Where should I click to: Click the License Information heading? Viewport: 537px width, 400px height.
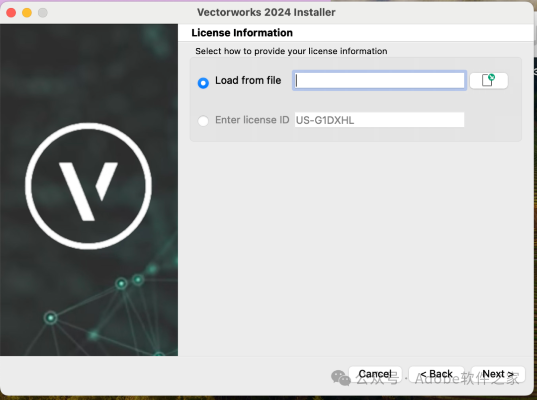tap(242, 33)
